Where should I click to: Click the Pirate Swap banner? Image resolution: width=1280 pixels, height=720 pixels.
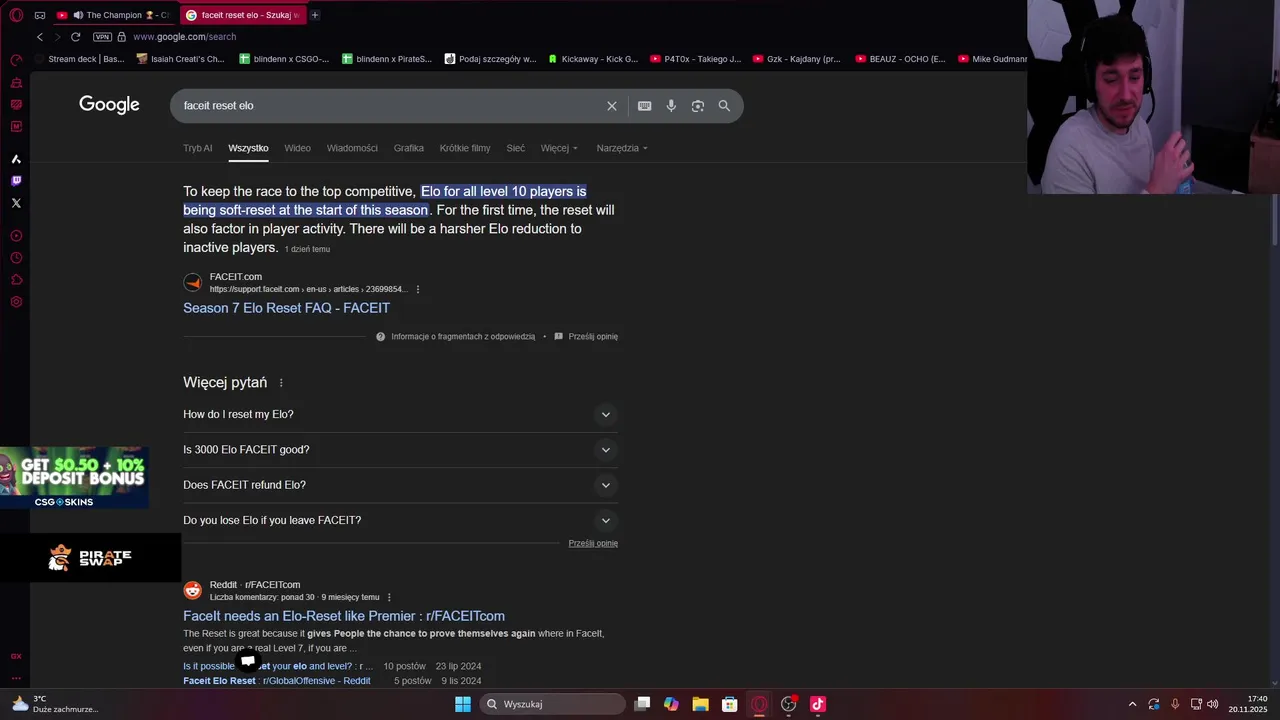[90, 558]
